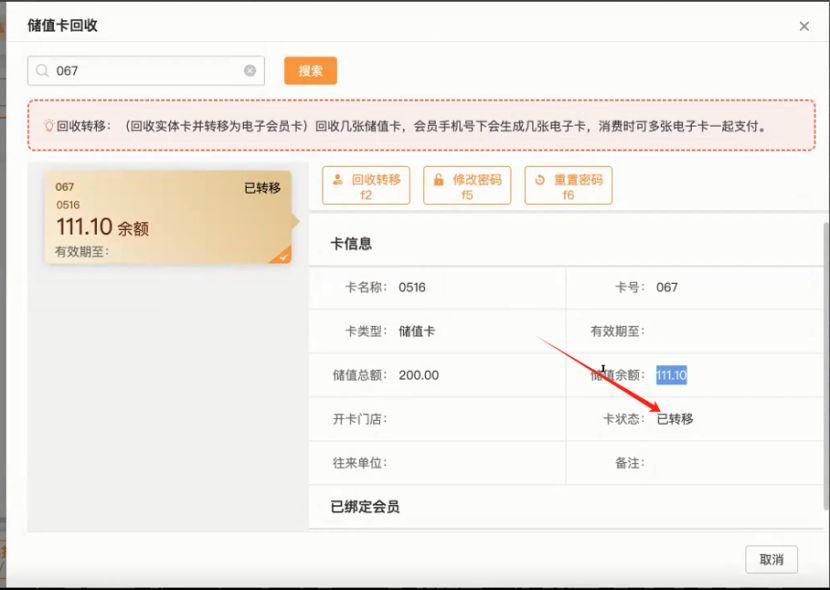
Task: Clear the search text with the x icon
Action: pyautogui.click(x=250, y=71)
